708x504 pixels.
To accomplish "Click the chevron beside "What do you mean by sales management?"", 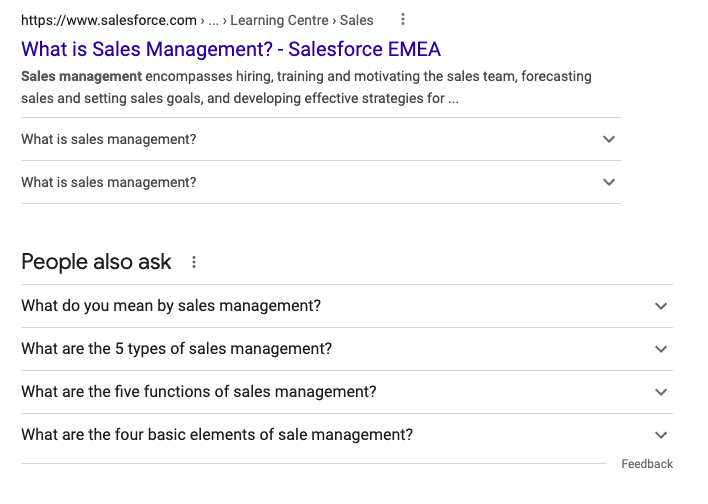I will click(661, 306).
